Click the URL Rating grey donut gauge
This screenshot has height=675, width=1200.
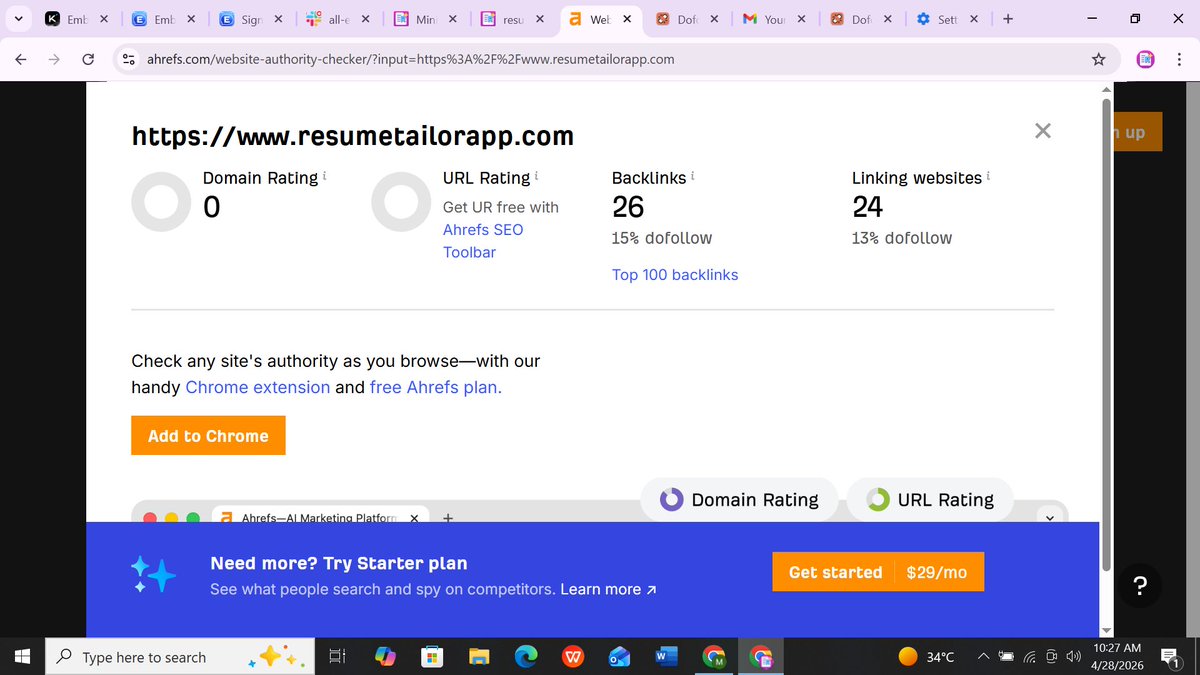coord(401,202)
